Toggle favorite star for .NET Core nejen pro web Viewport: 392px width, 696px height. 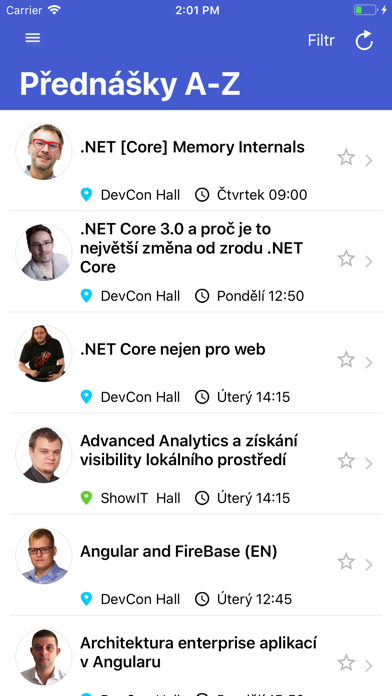(346, 360)
